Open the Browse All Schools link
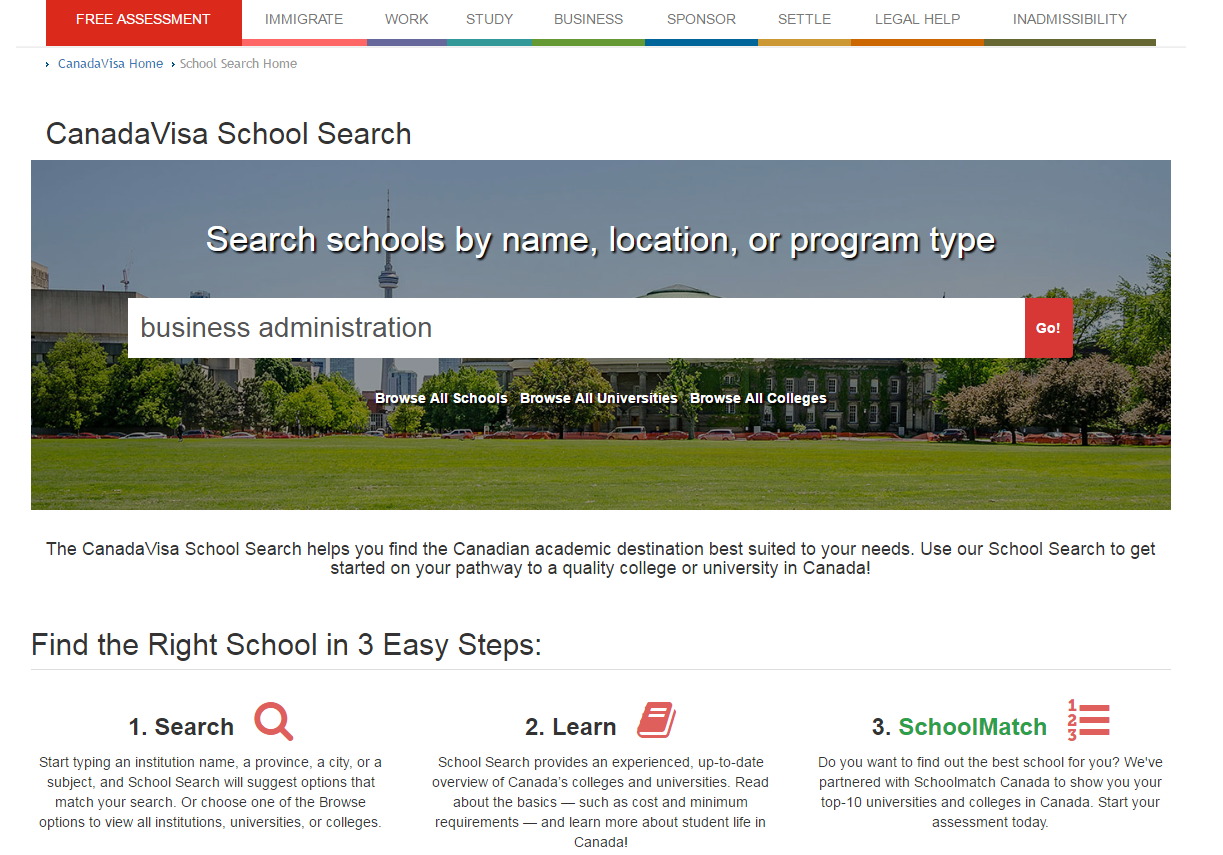1223x855 pixels. (440, 397)
